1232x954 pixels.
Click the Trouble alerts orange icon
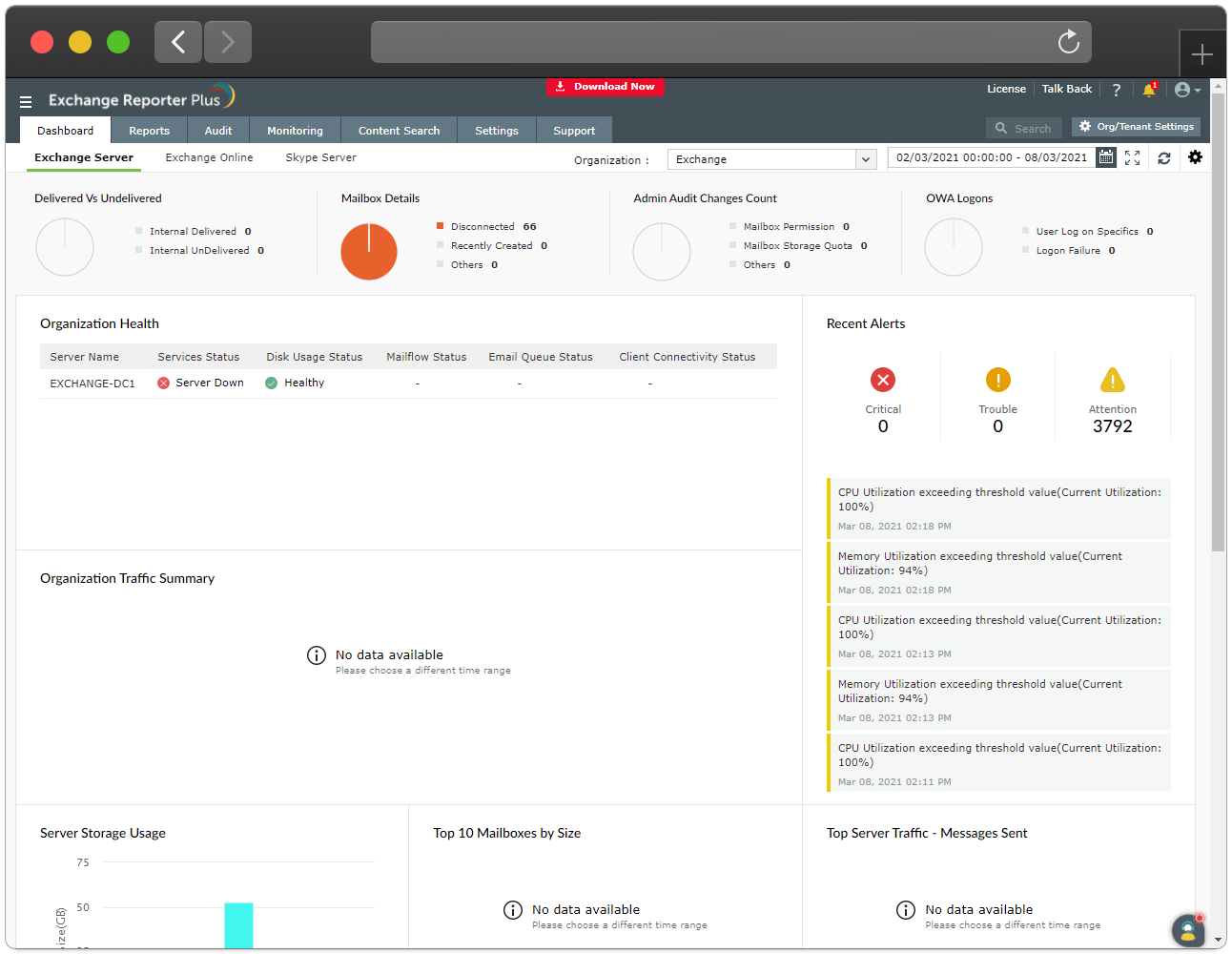click(997, 380)
